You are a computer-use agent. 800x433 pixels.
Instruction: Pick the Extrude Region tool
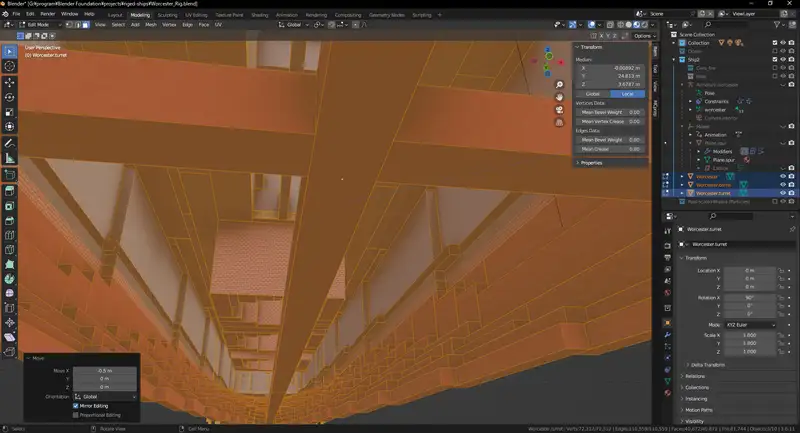point(9,191)
